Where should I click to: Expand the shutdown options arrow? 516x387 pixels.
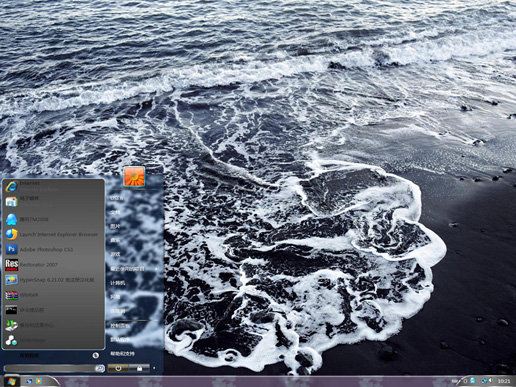pyautogui.click(x=154, y=368)
